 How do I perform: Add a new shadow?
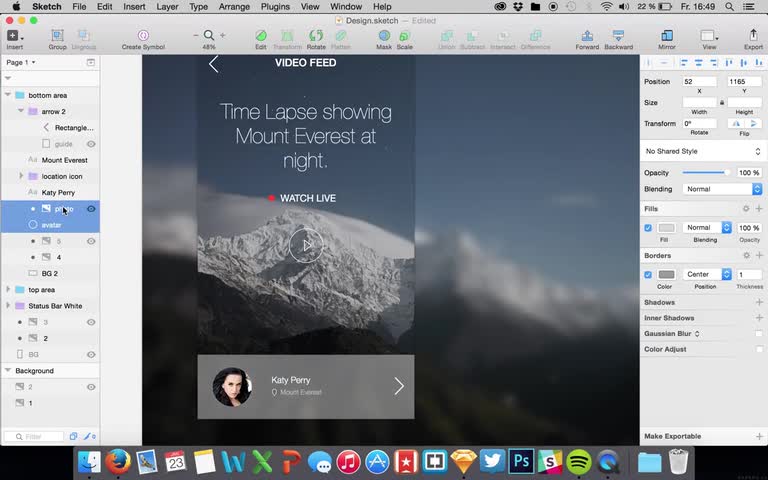click(759, 302)
